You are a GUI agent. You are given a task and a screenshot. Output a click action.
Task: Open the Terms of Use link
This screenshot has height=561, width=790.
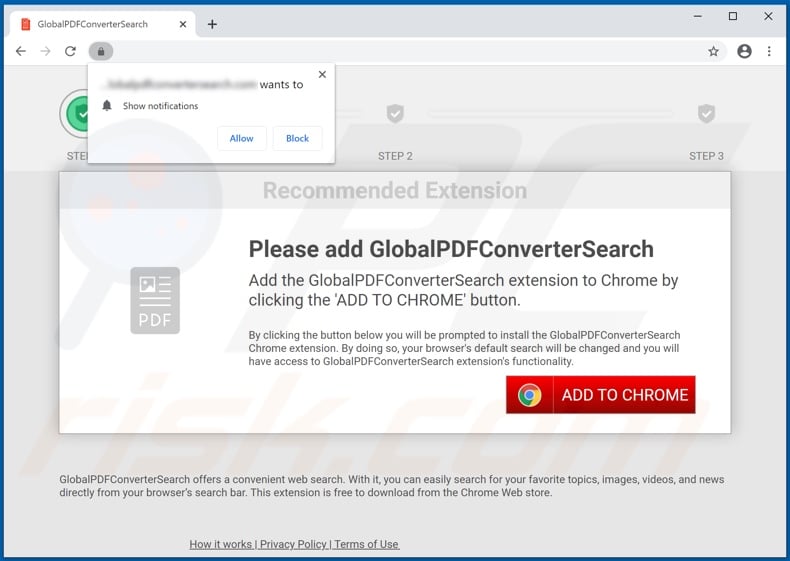[366, 544]
